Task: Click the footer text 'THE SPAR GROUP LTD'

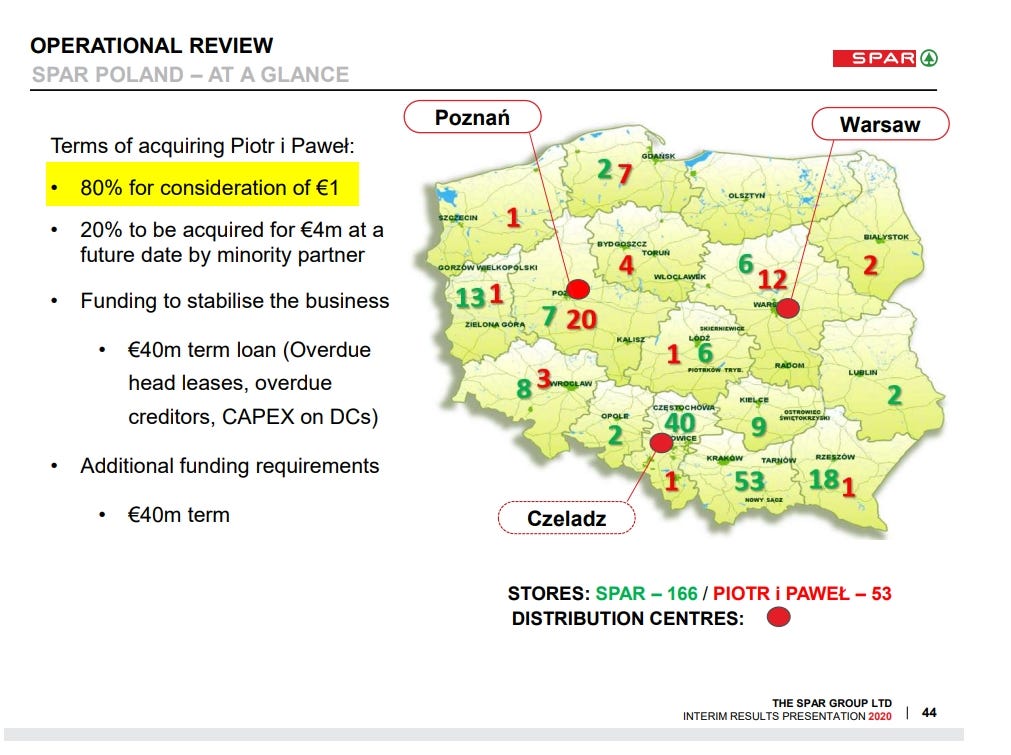Action: [x=832, y=703]
